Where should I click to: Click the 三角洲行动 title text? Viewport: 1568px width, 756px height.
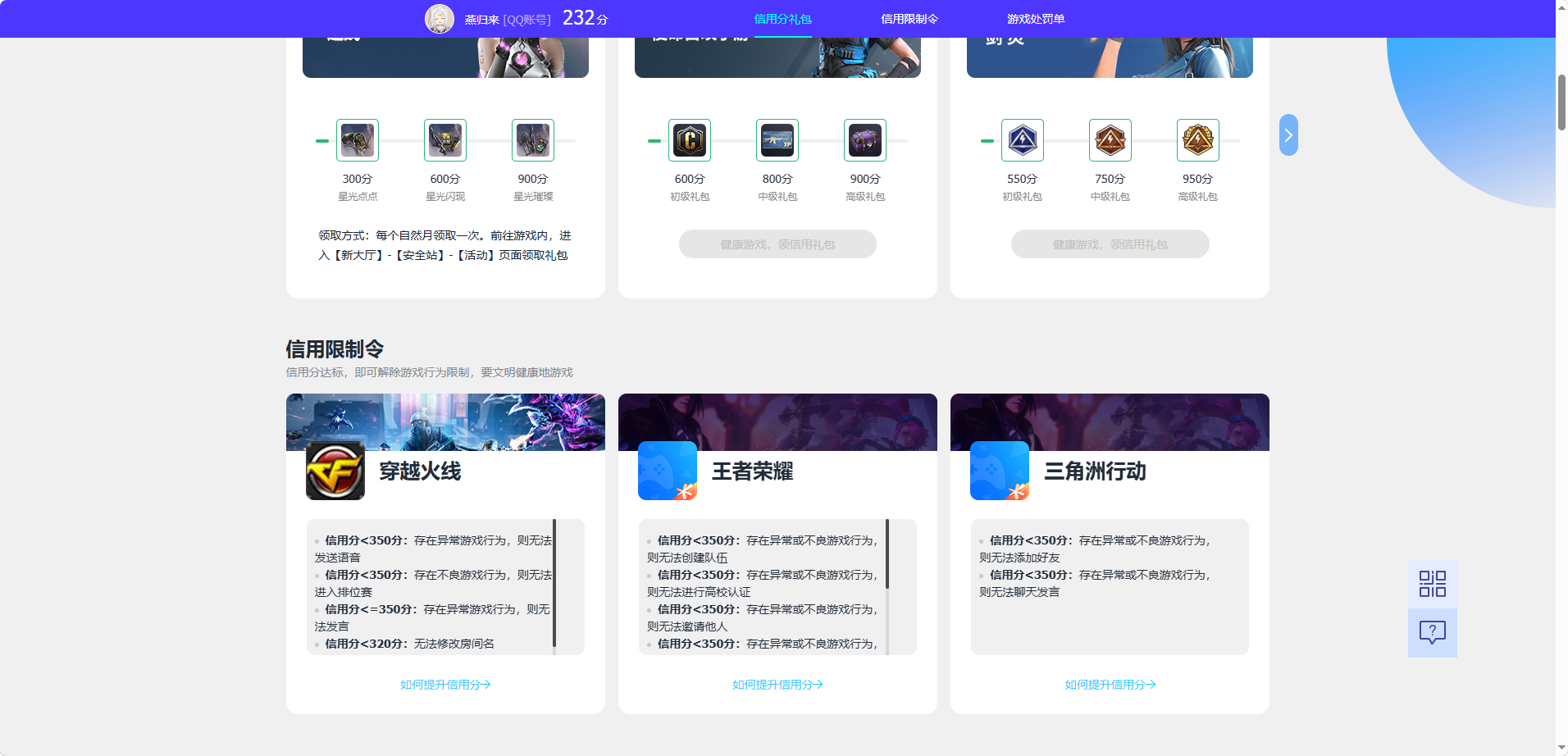(1095, 471)
